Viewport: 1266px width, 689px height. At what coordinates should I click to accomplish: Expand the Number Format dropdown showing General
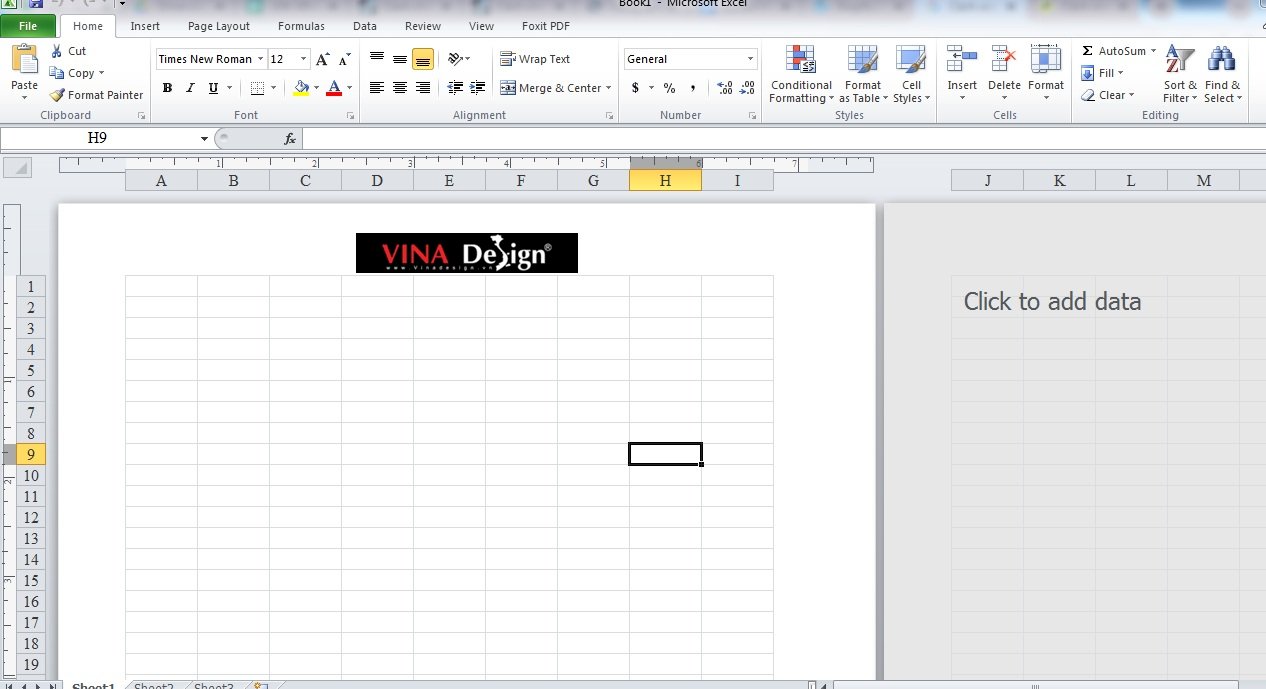pyautogui.click(x=752, y=58)
